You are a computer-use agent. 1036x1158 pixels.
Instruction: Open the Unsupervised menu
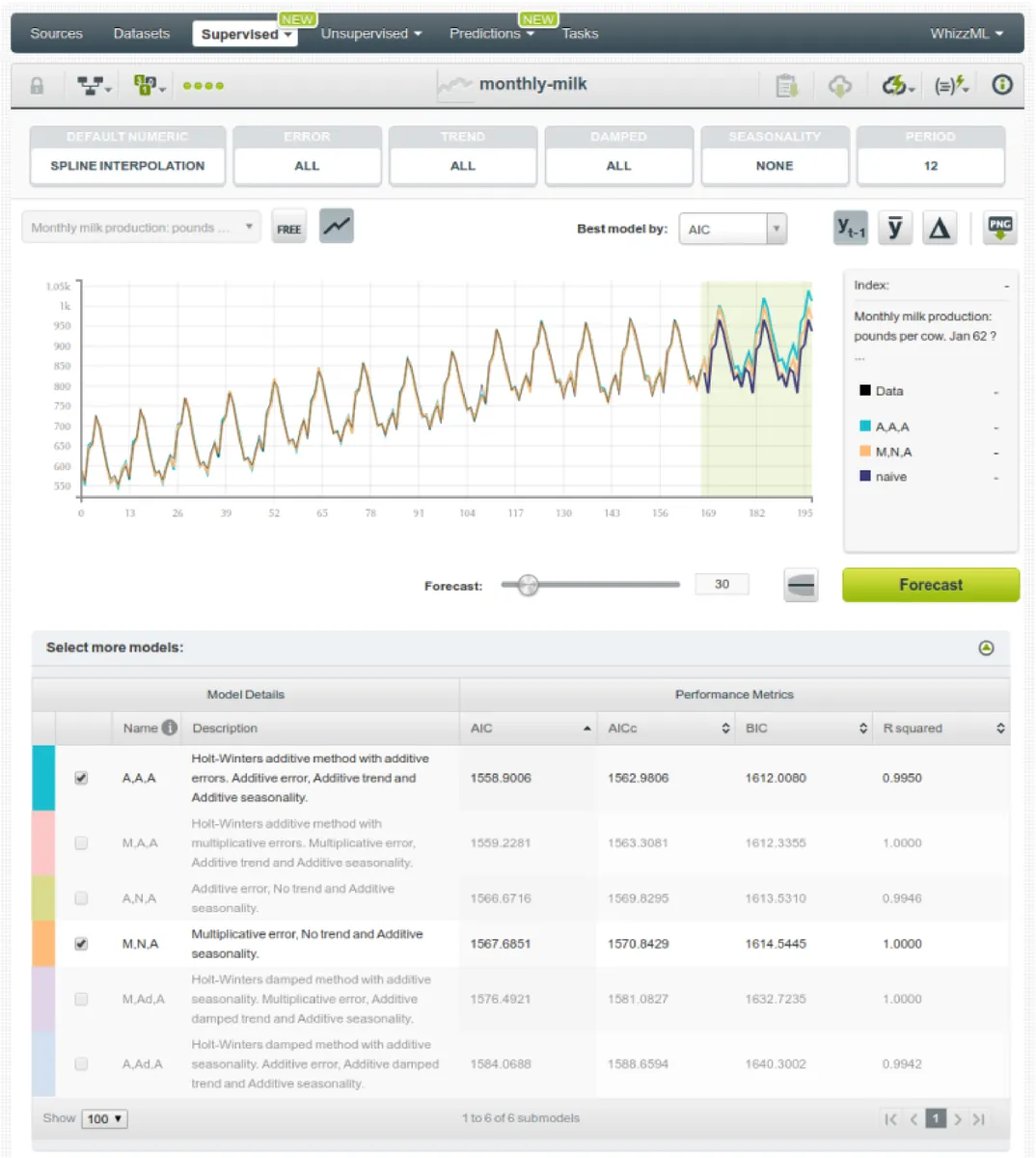click(x=371, y=34)
